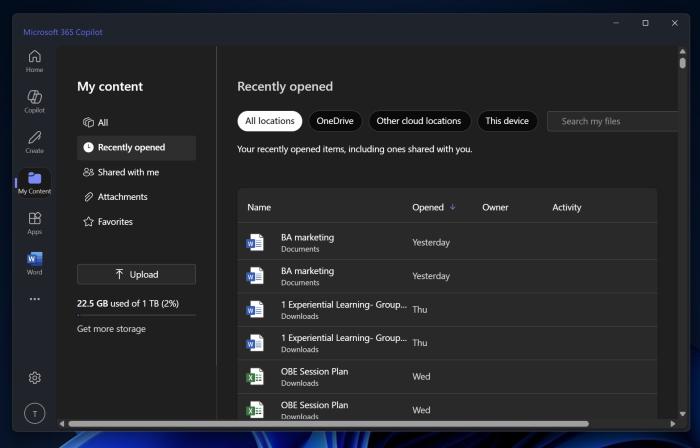
Task: Open Copilot from the left sidebar
Action: click(34, 100)
